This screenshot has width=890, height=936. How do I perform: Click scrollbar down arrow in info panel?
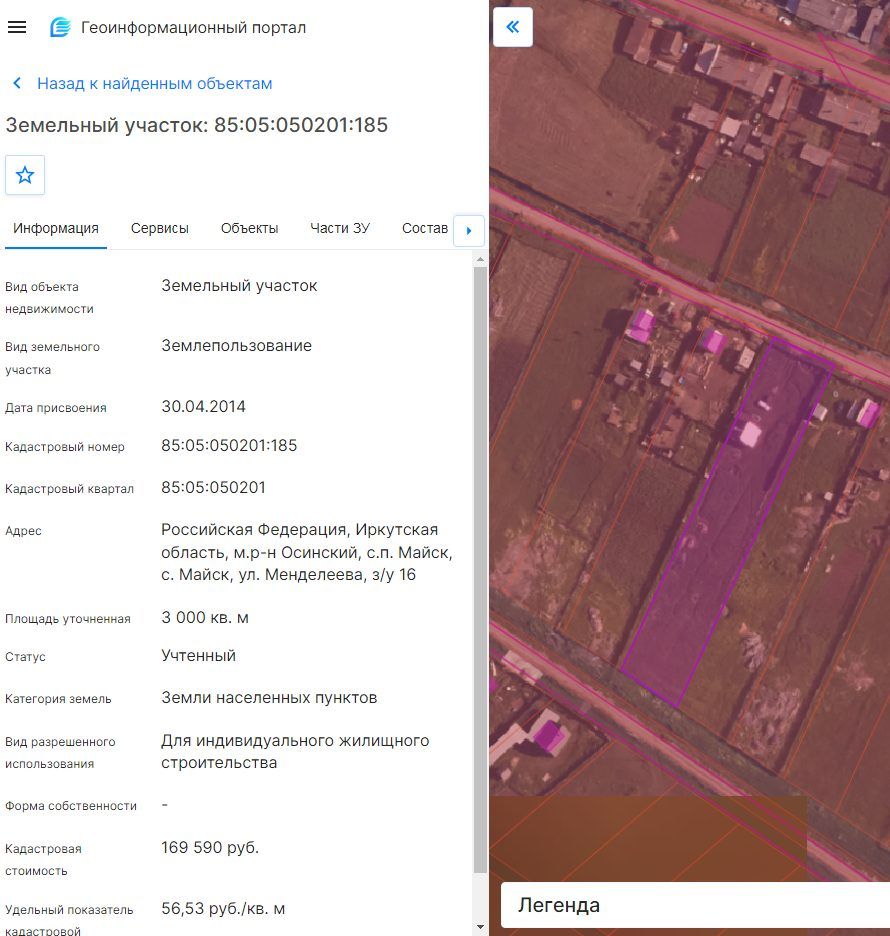(x=480, y=928)
